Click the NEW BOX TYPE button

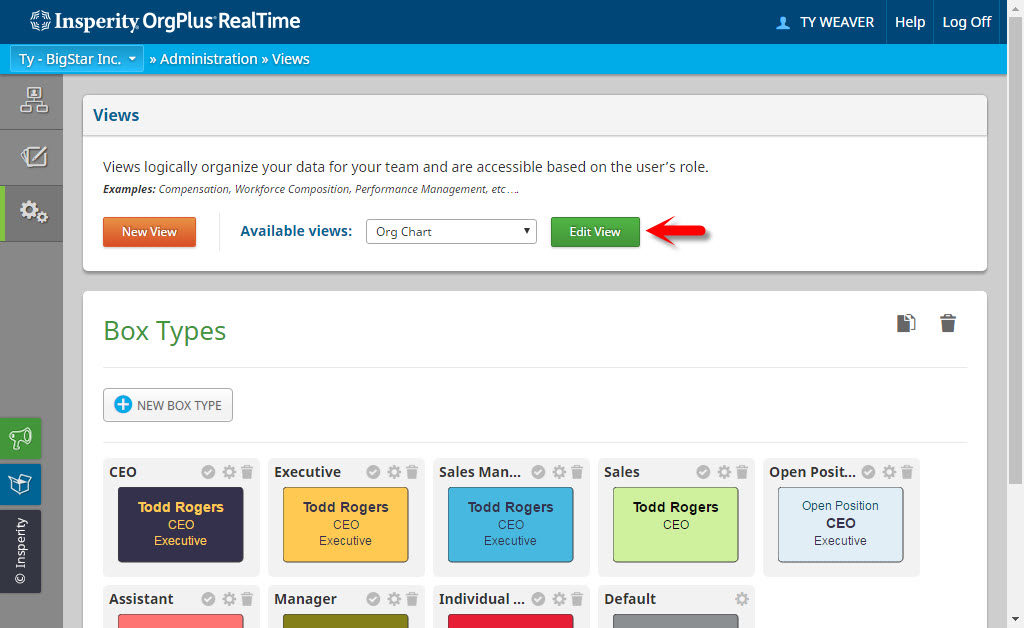tap(168, 405)
